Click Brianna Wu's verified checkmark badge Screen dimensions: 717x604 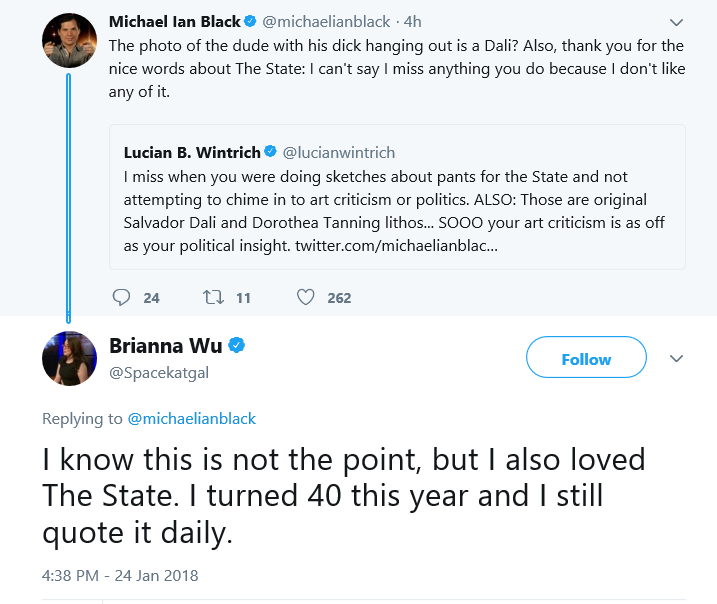(x=236, y=345)
